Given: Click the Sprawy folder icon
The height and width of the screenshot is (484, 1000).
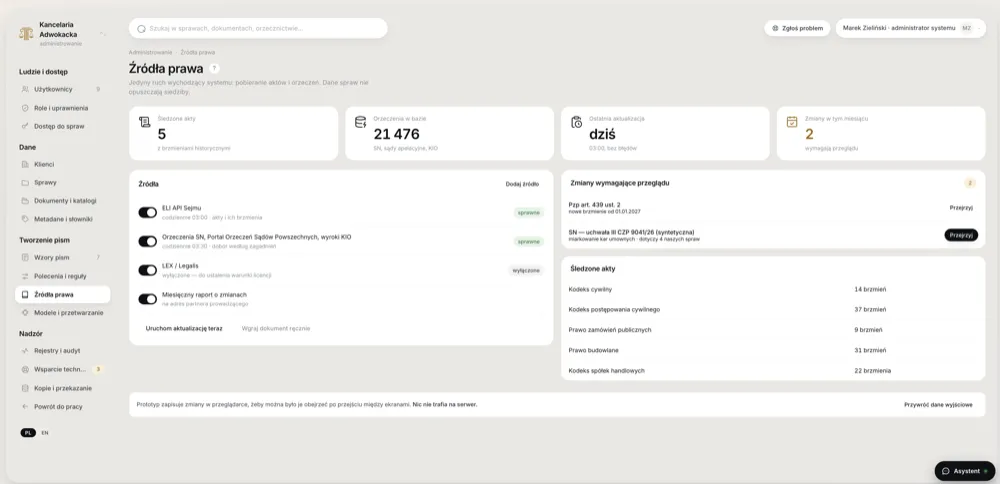Looking at the screenshot, I should 26,182.
